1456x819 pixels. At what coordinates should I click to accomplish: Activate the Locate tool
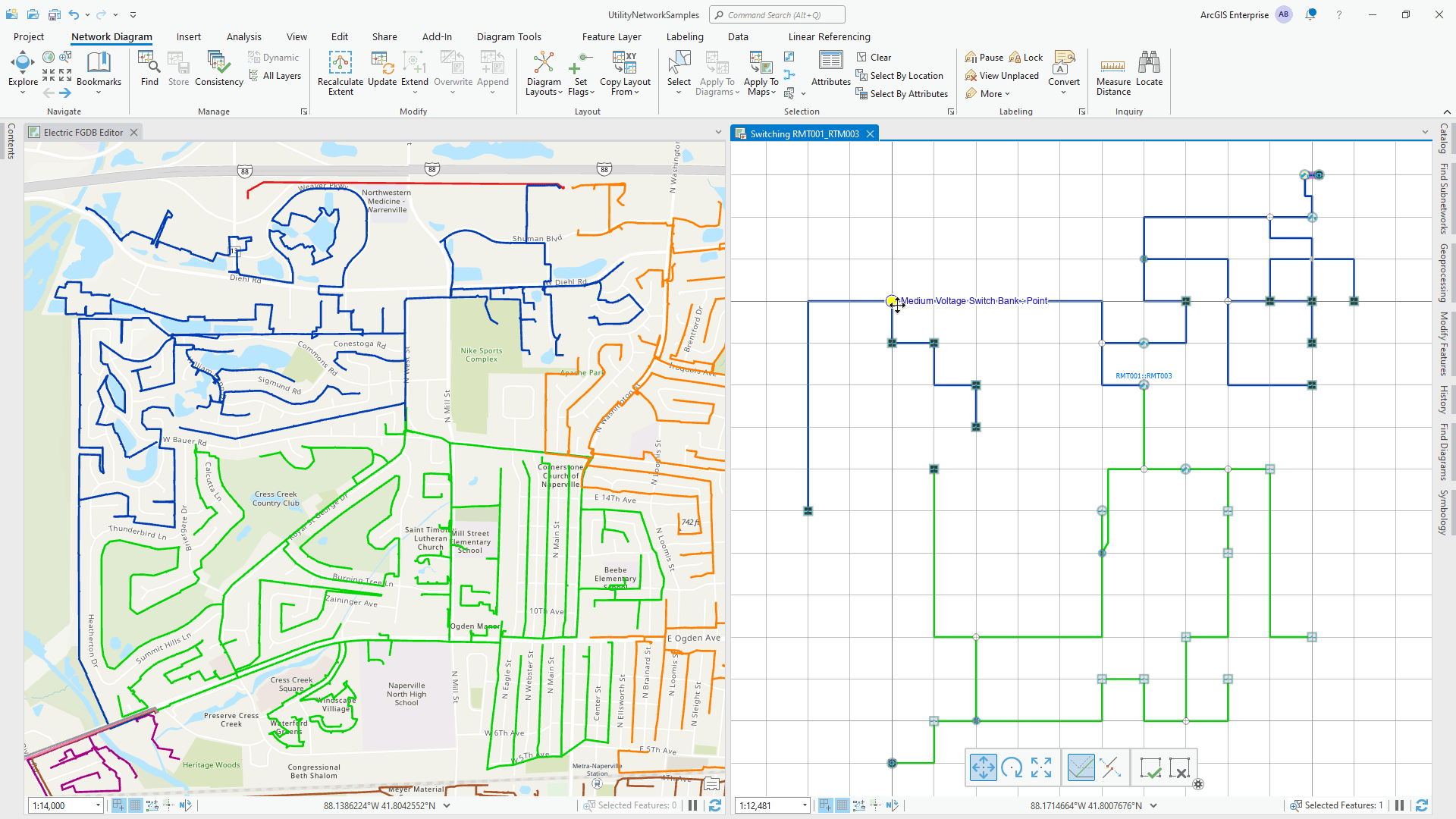point(1150,70)
